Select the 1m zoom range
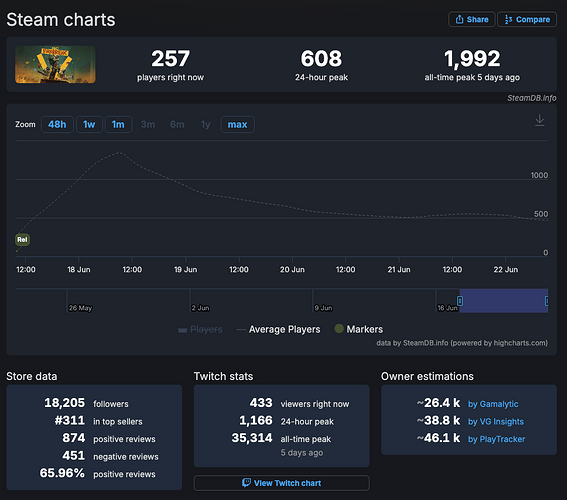567x500 pixels. point(118,124)
